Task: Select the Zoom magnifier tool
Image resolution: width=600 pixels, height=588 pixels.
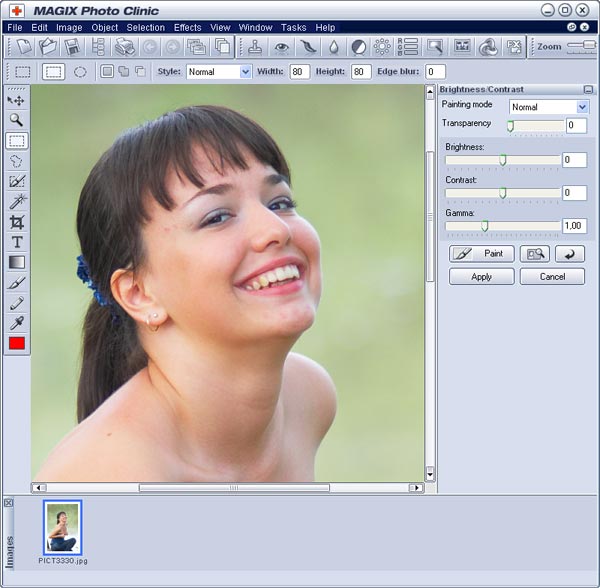Action: [17, 120]
